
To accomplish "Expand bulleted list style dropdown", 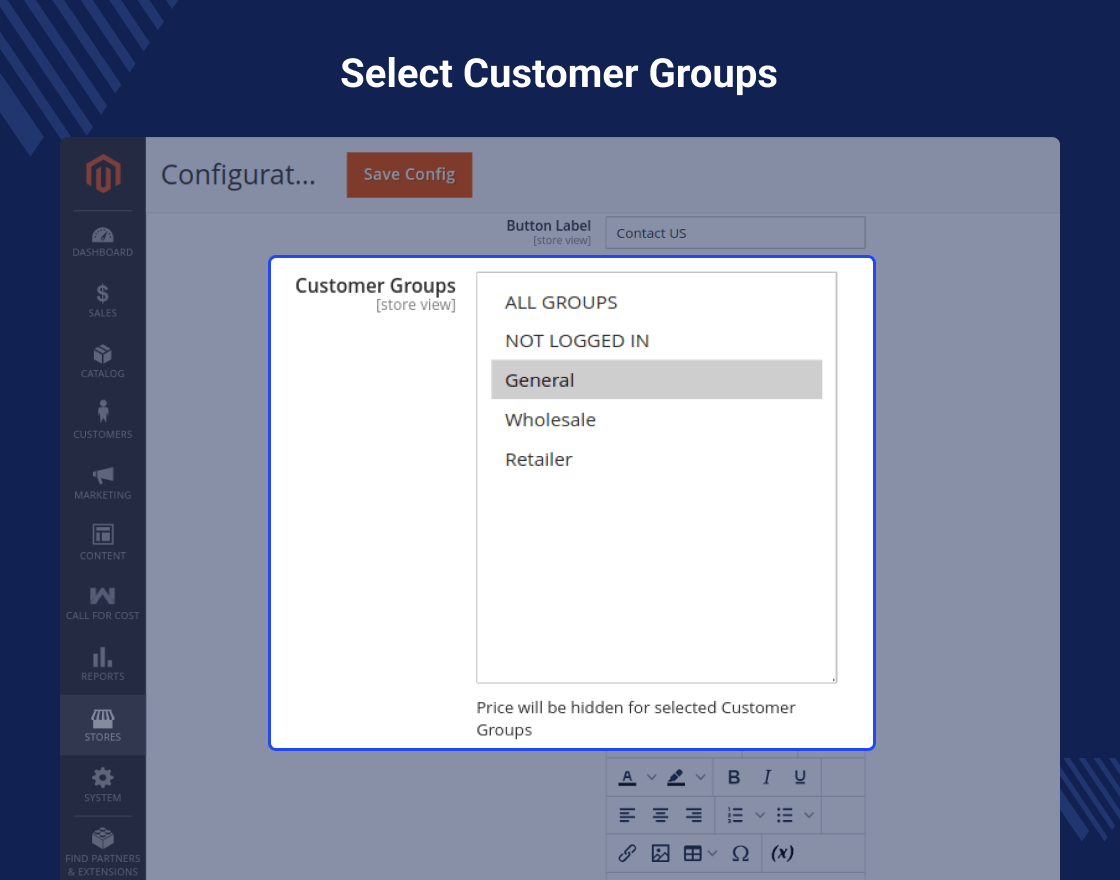I will pos(809,815).
